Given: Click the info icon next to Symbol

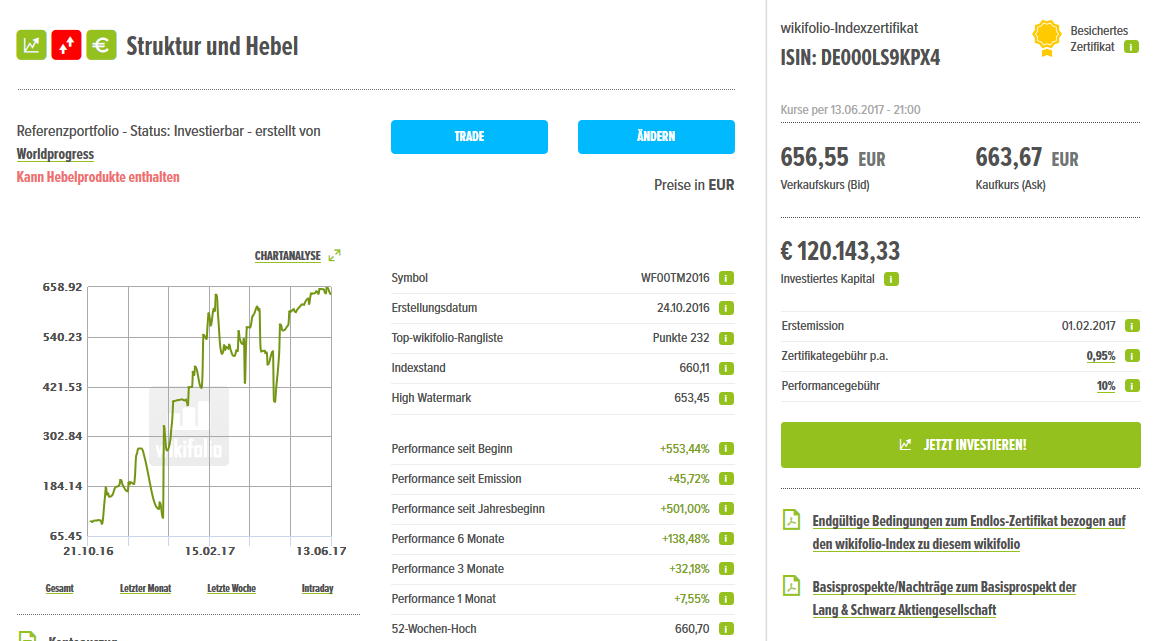Looking at the screenshot, I should pyautogui.click(x=726, y=278).
